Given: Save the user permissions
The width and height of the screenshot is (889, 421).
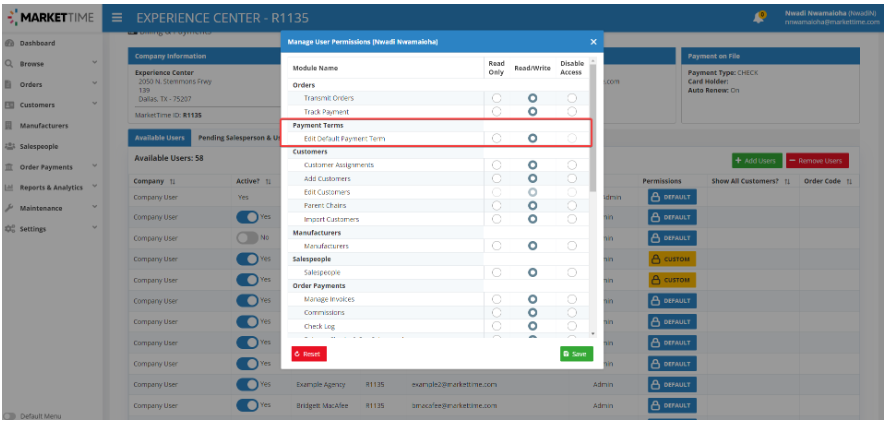Looking at the screenshot, I should [x=577, y=354].
